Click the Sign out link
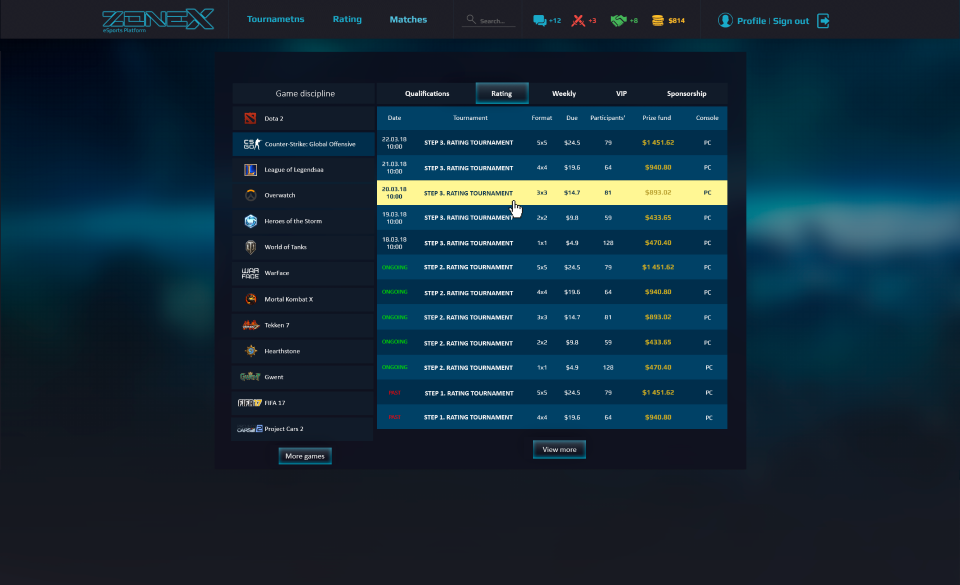The width and height of the screenshot is (960, 585). pos(790,21)
